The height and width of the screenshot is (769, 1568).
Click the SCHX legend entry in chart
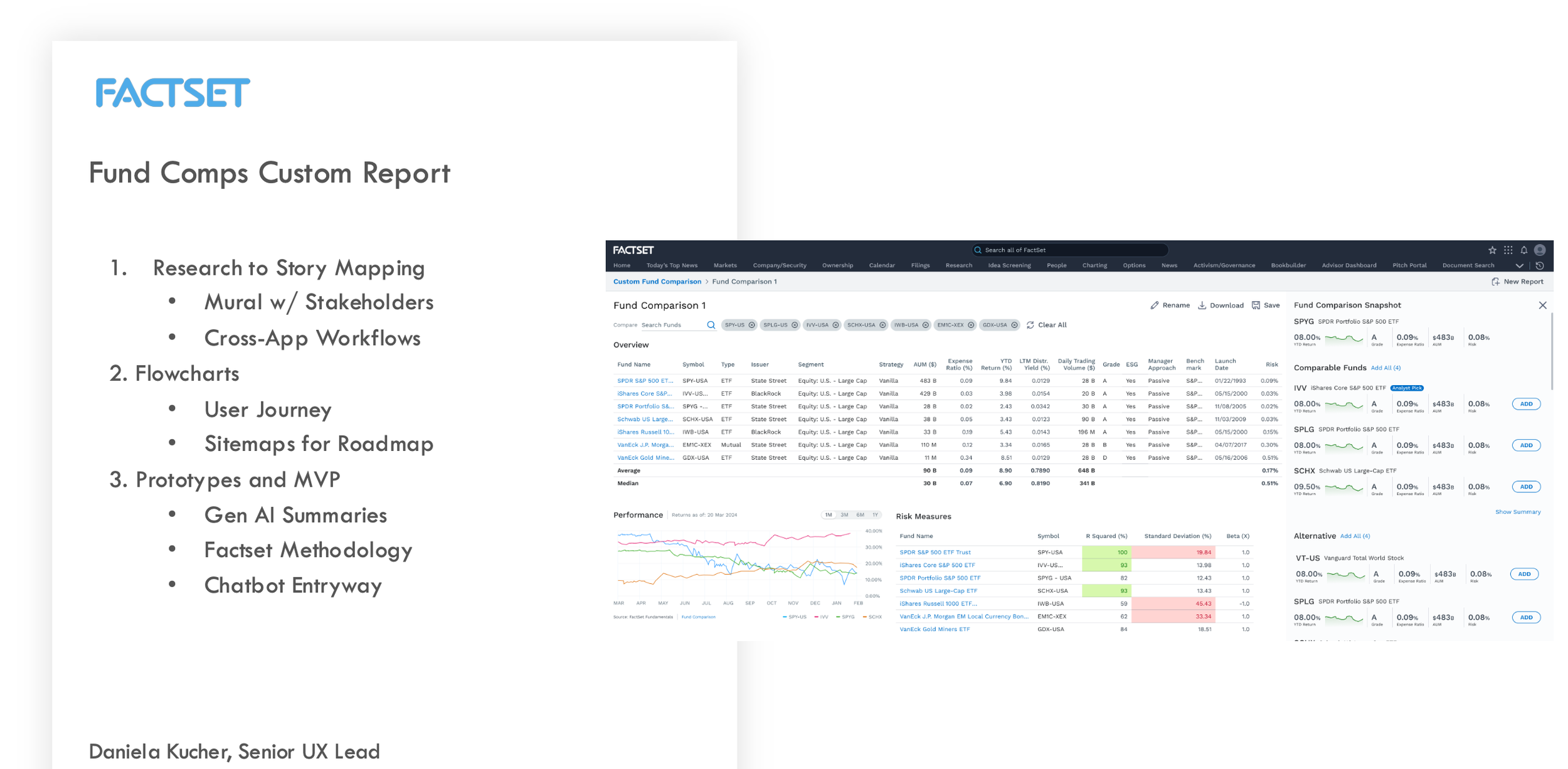[x=872, y=617]
